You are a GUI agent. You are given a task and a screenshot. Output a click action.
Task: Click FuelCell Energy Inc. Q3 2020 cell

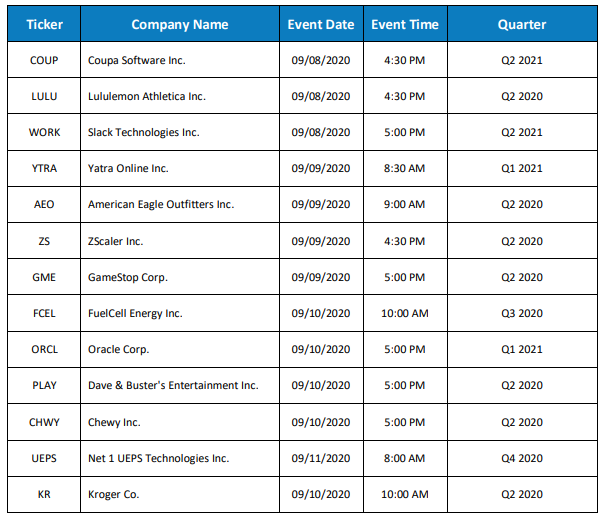522,313
